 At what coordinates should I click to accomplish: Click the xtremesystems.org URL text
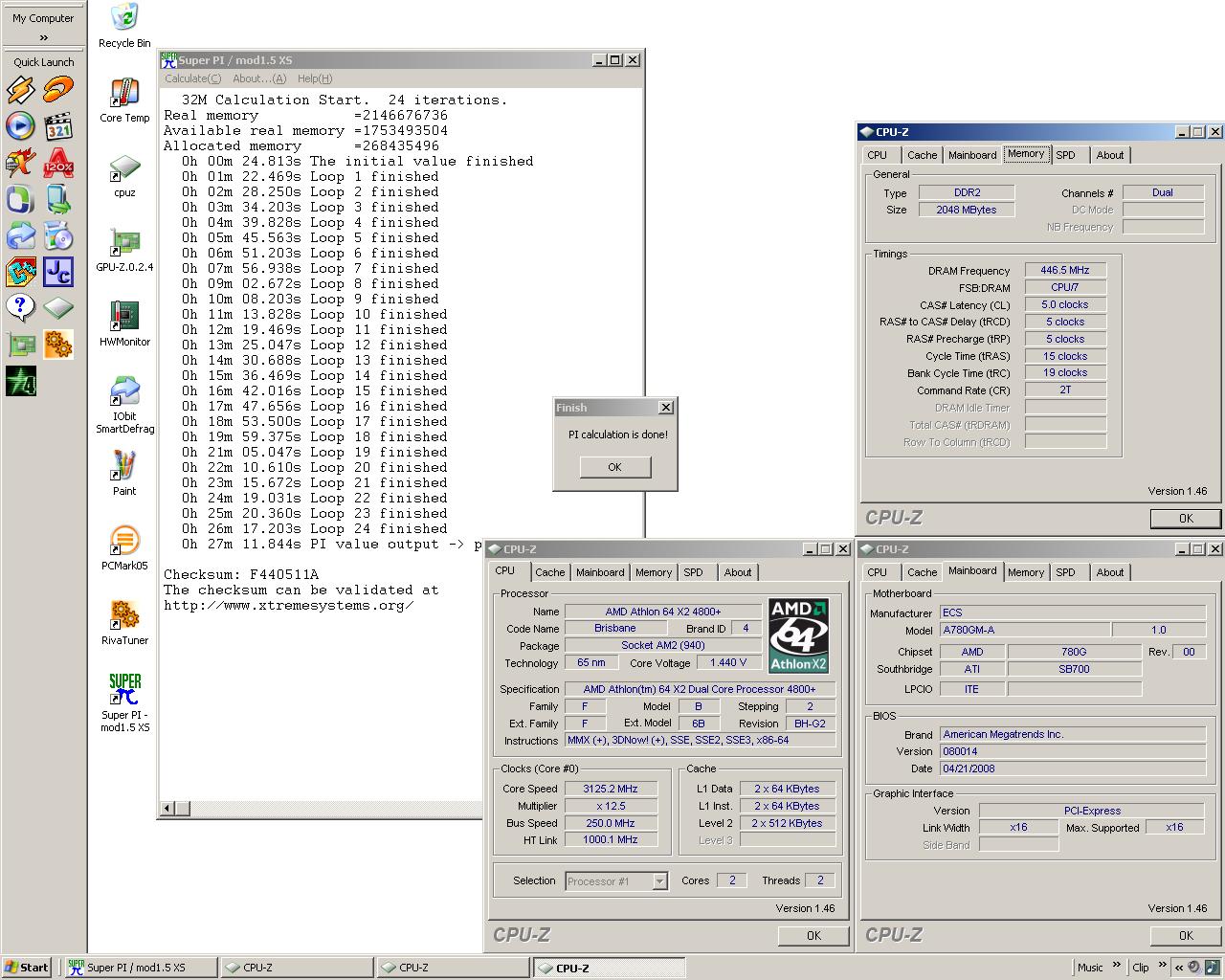[x=289, y=605]
